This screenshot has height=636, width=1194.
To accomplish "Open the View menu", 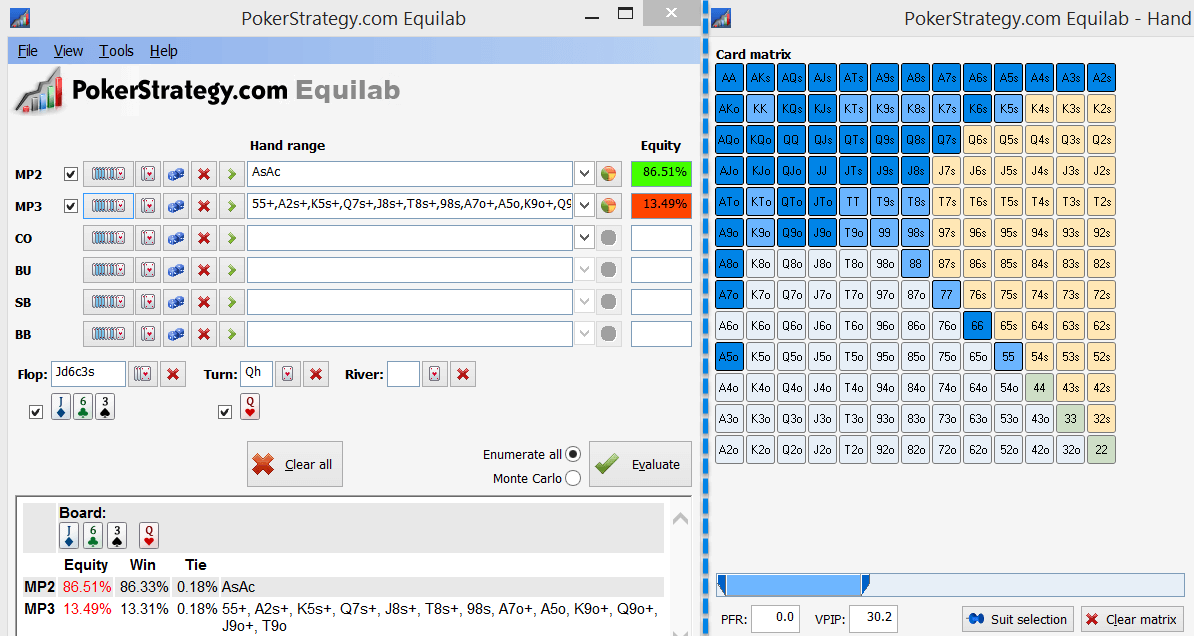I will pos(68,51).
